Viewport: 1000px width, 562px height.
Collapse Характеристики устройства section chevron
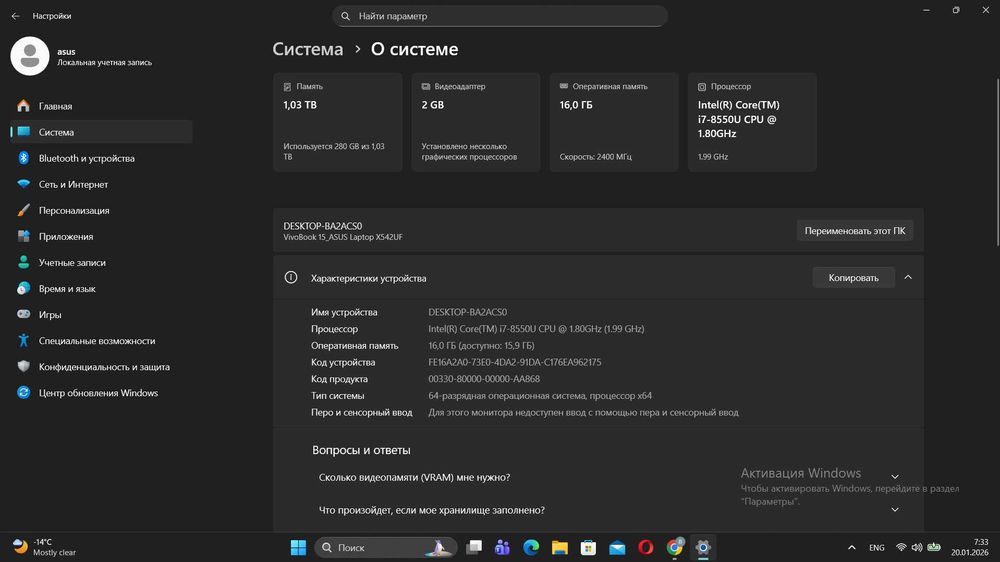pyautogui.click(x=908, y=277)
